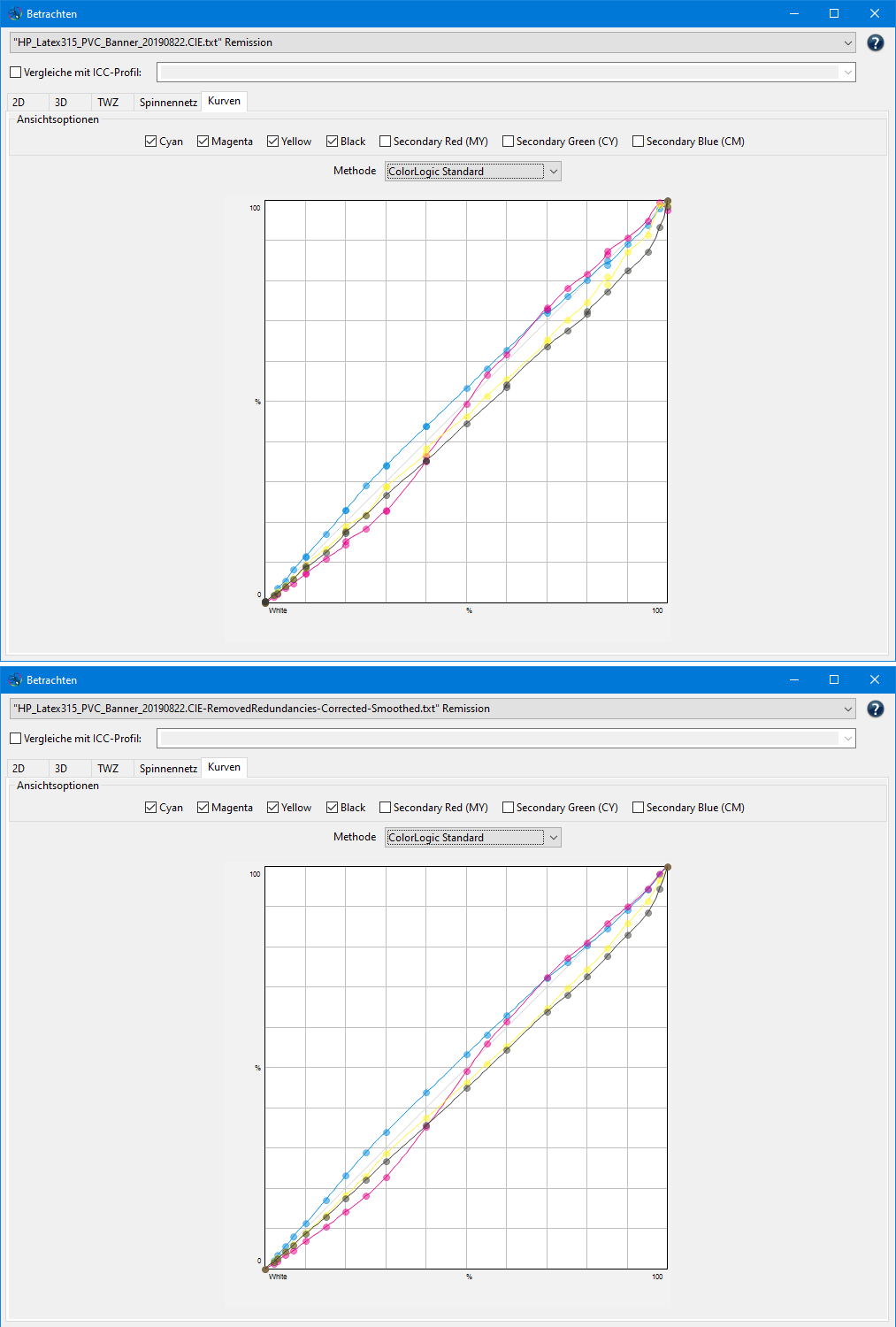
Task: Switch to the Spinnennetz tab in the top window
Action: point(168,103)
